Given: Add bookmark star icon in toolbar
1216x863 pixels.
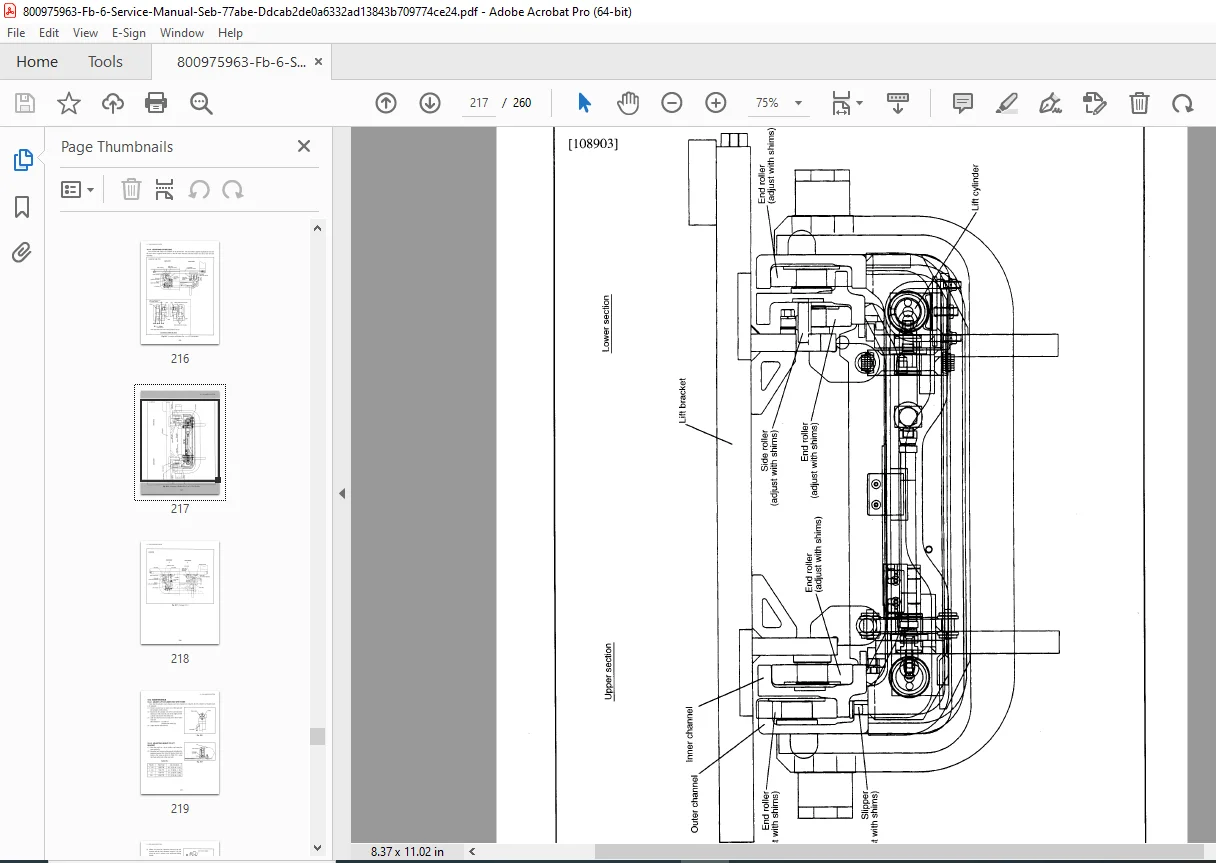Looking at the screenshot, I should tap(68, 103).
